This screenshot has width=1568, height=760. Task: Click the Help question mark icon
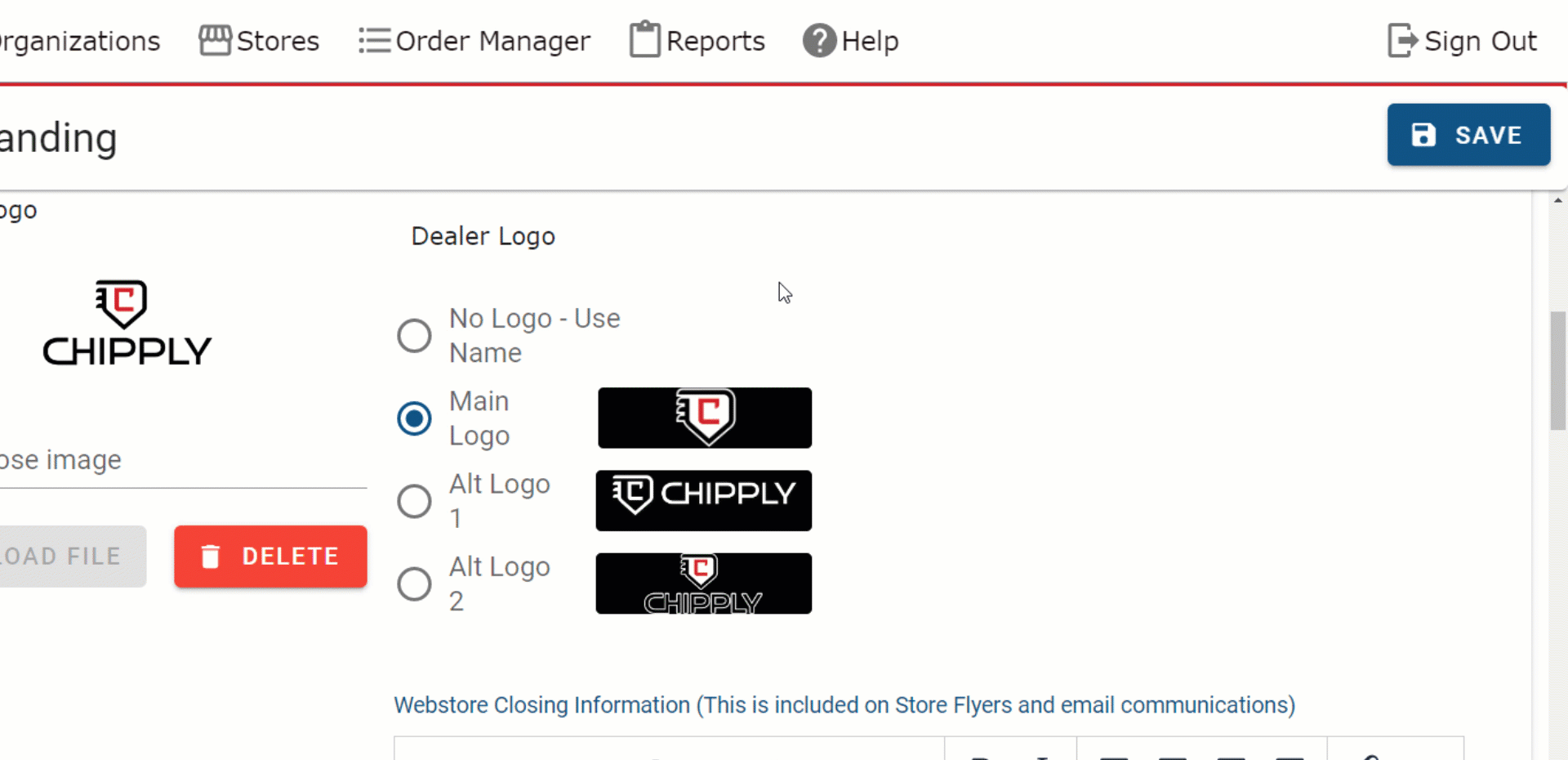click(819, 40)
